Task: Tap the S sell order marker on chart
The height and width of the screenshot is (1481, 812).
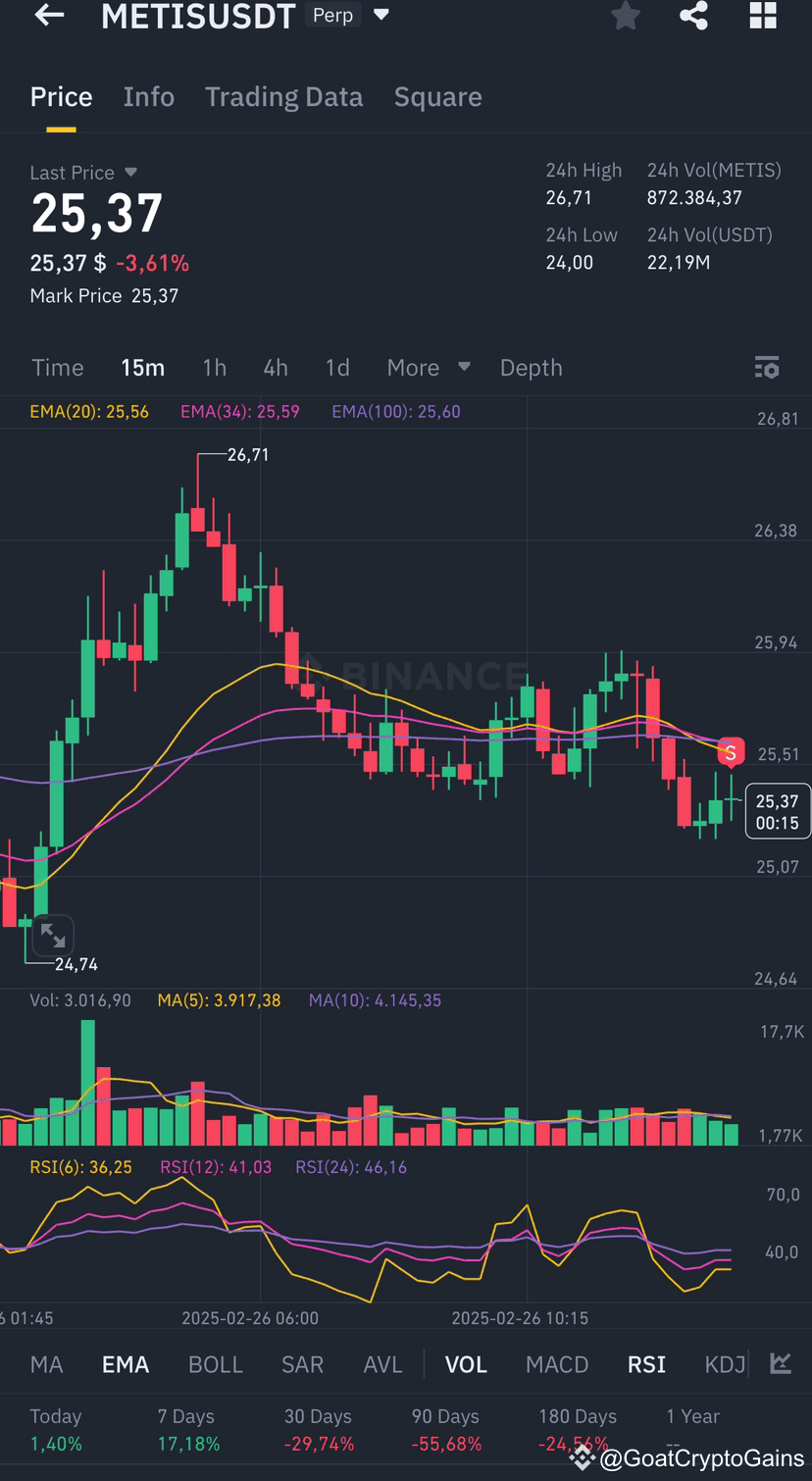Action: pos(731,753)
